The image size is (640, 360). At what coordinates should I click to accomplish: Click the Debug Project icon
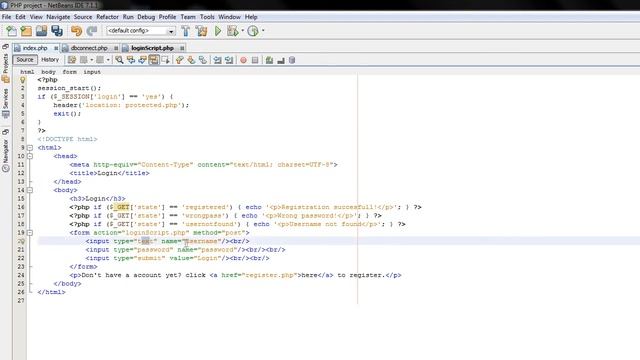tap(233, 31)
